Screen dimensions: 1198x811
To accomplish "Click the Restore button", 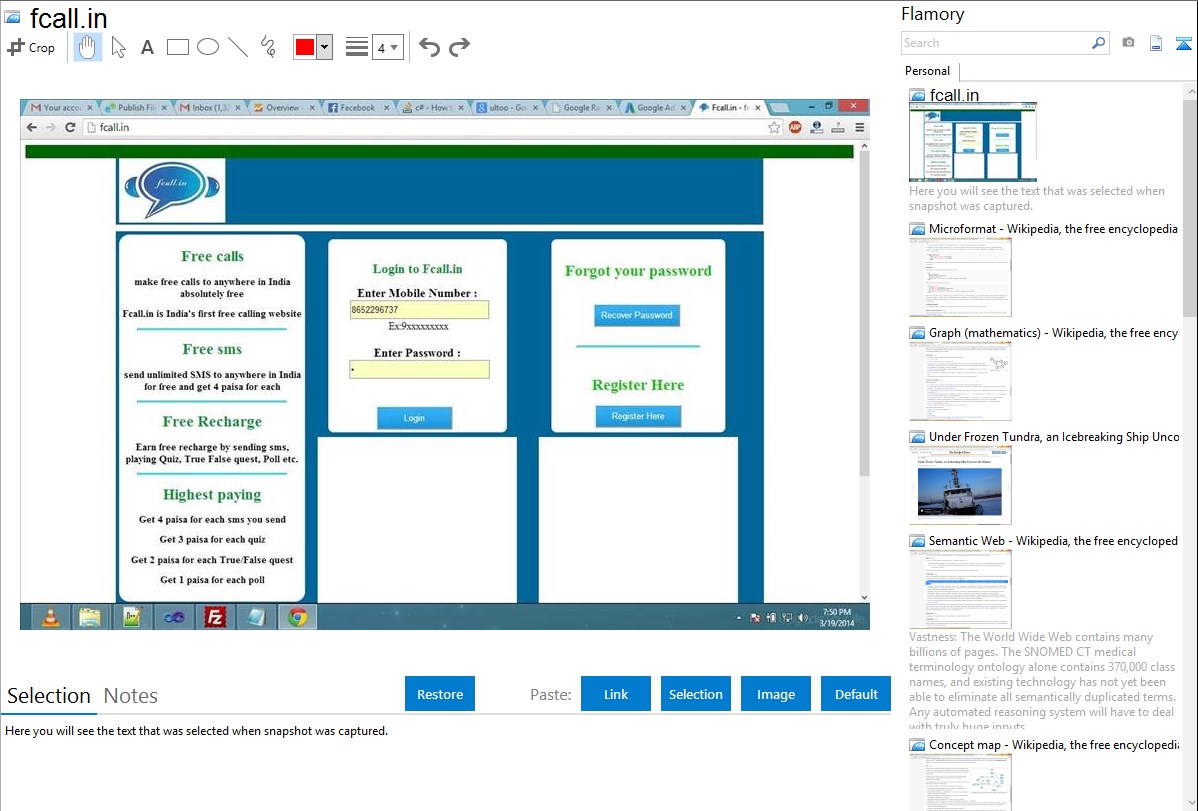I will pos(440,694).
